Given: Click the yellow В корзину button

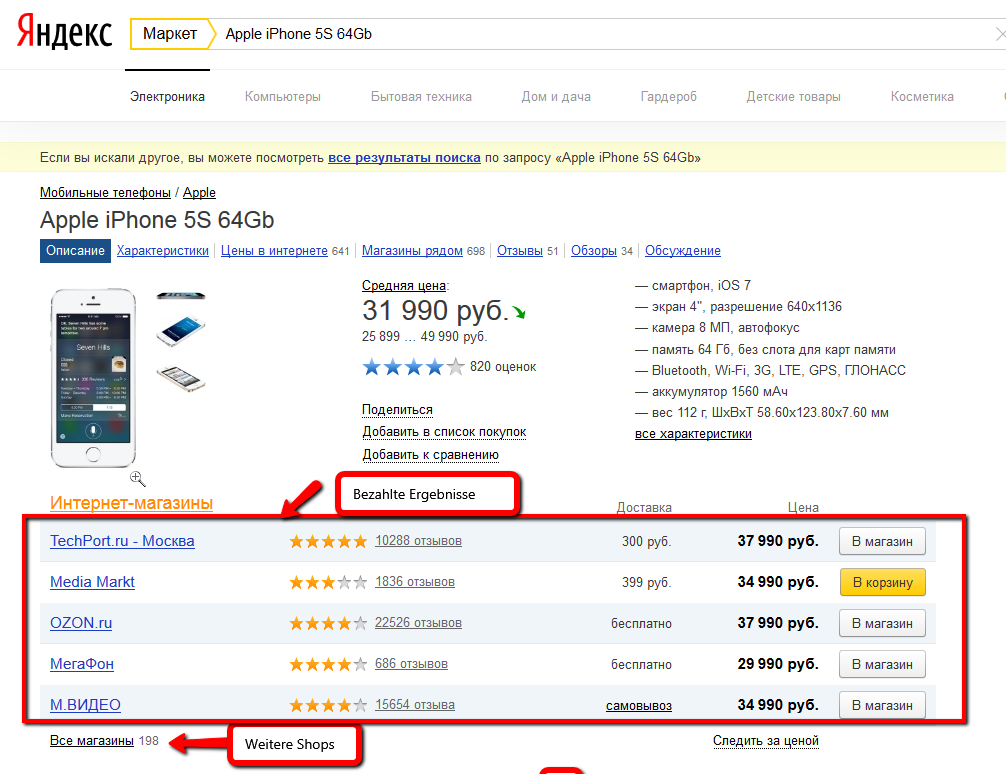Looking at the screenshot, I should point(882,583).
